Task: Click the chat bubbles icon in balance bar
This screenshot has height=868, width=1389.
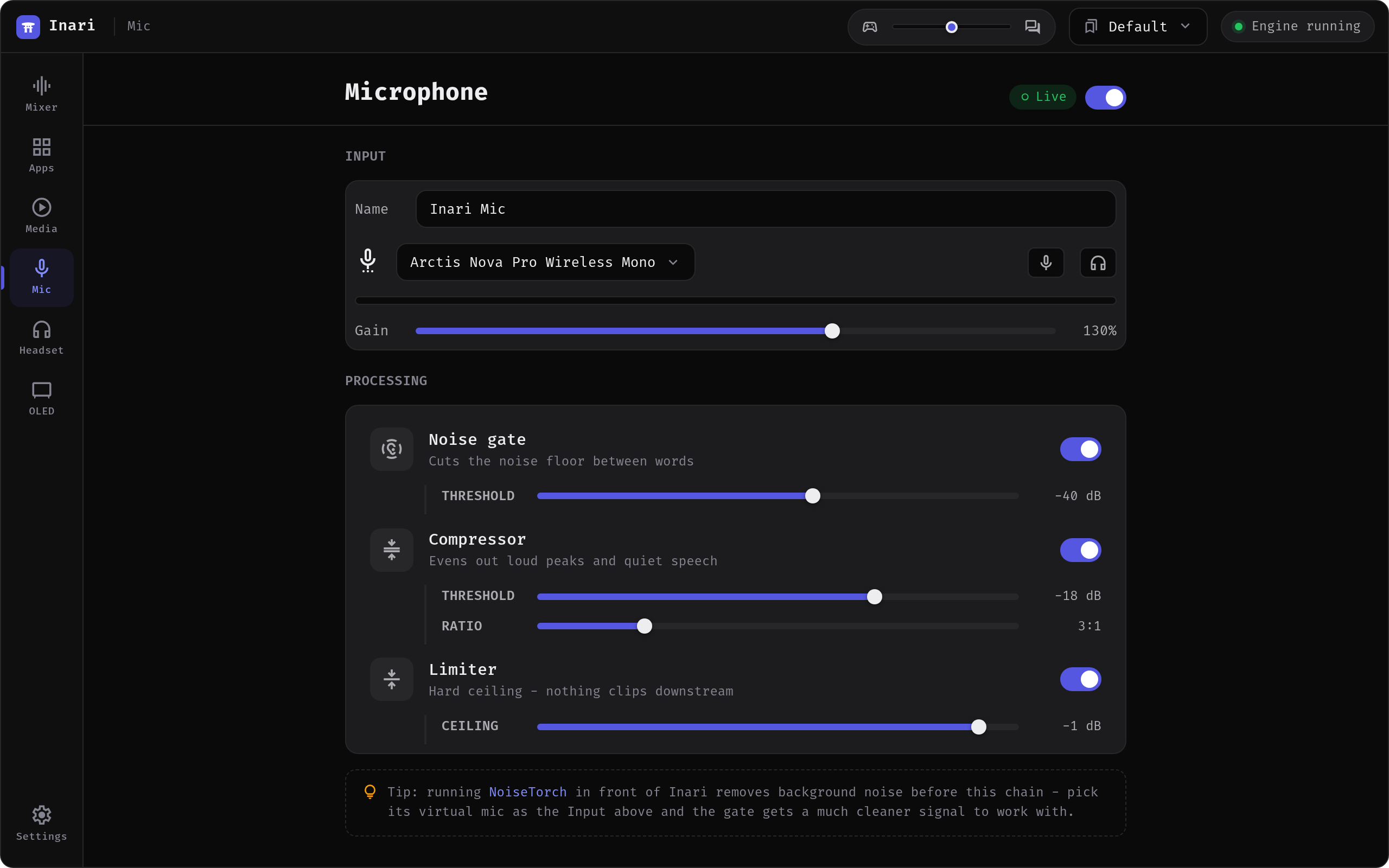Action: (1032, 27)
